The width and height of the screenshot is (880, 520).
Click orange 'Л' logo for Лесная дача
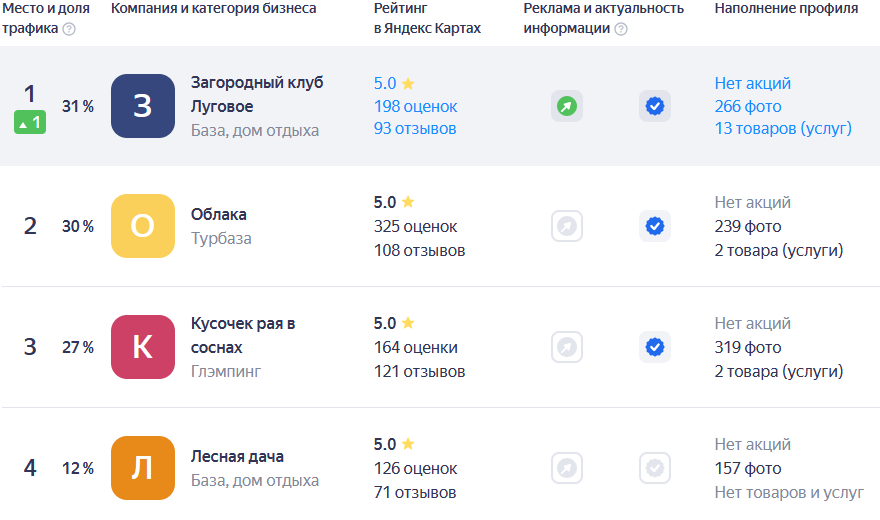point(143,467)
